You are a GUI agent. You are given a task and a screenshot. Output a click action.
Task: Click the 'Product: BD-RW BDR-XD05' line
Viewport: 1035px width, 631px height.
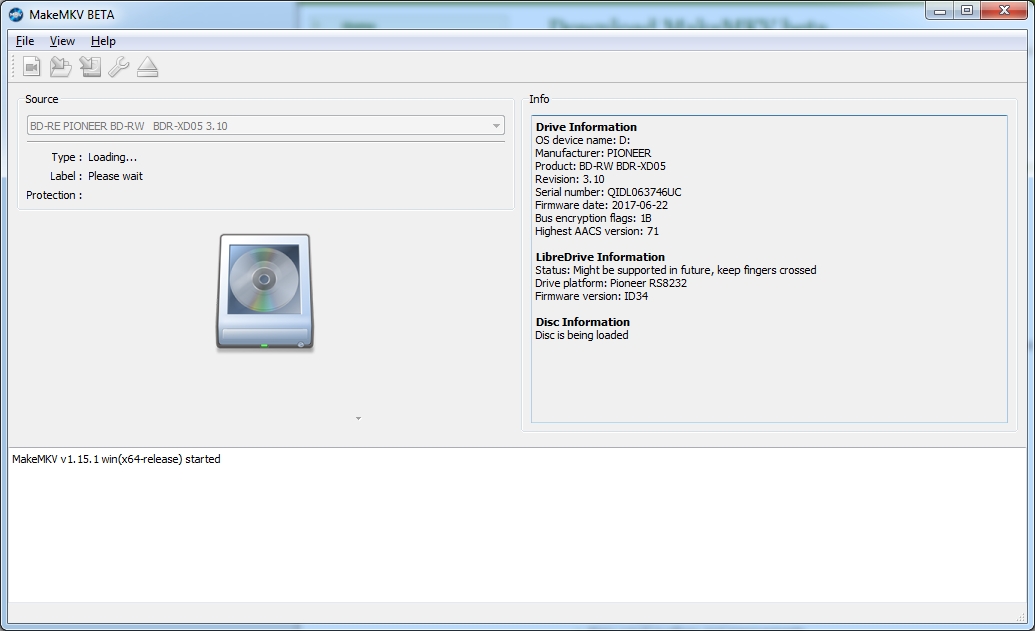point(600,166)
